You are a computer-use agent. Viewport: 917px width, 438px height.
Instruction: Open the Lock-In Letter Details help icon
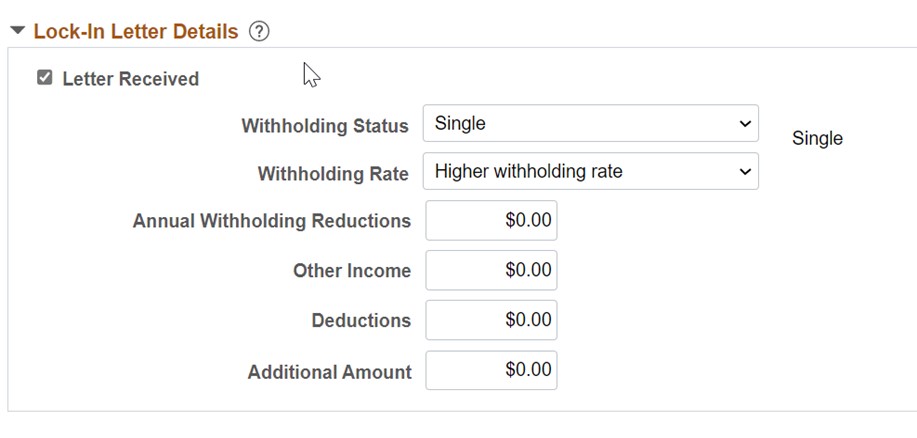click(x=259, y=31)
